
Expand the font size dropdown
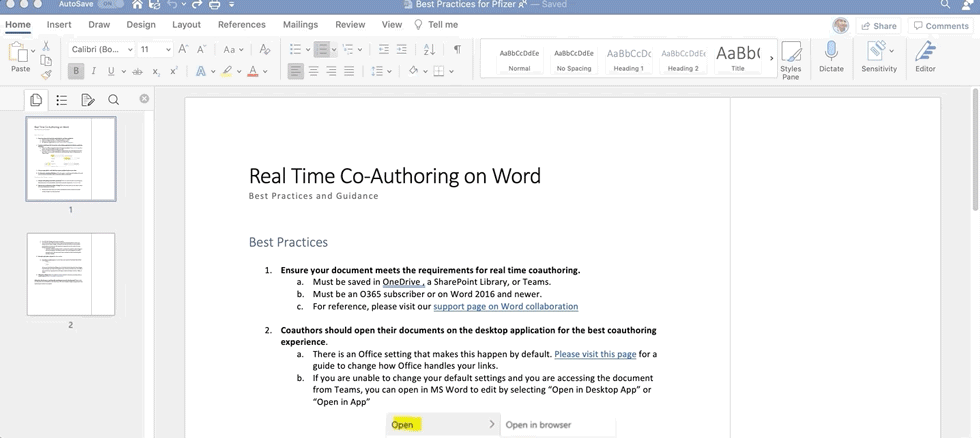(x=168, y=49)
